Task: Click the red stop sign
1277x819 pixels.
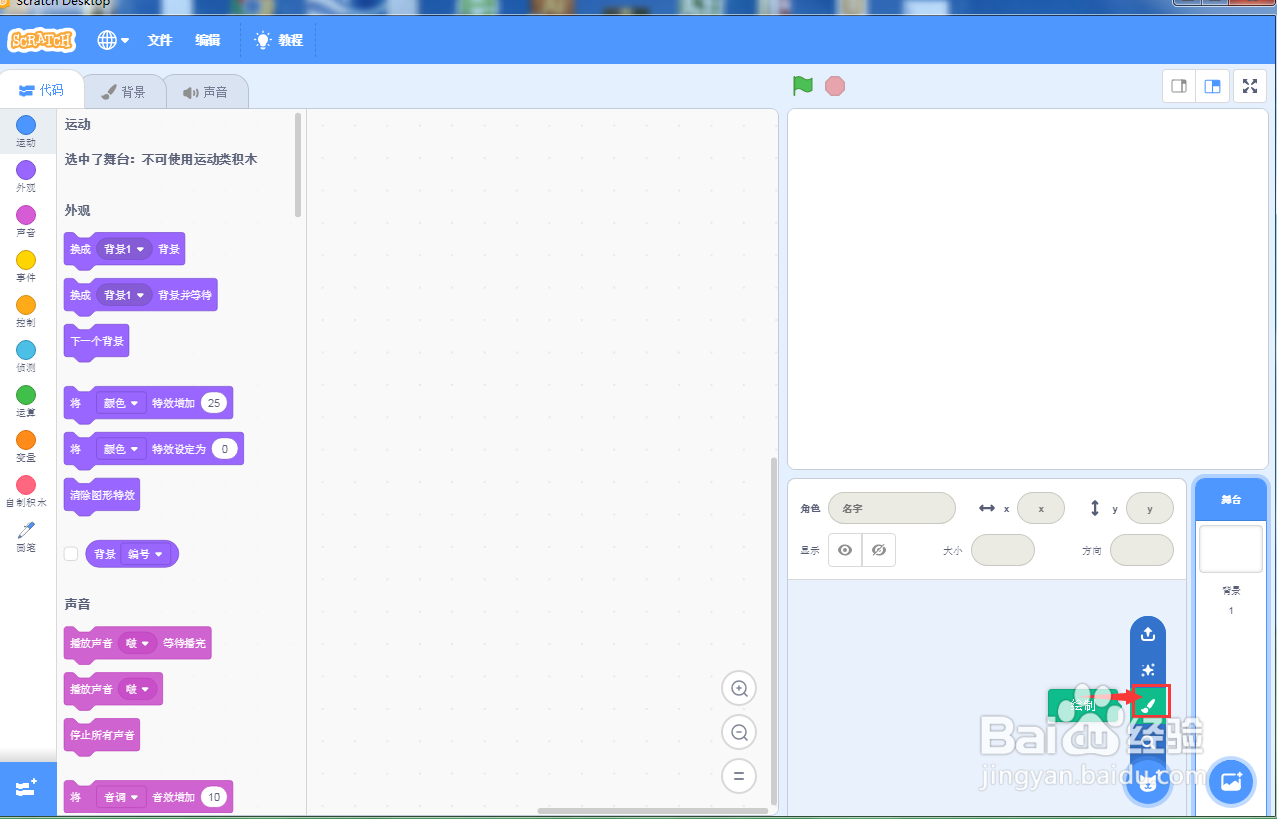Action: pyautogui.click(x=834, y=86)
